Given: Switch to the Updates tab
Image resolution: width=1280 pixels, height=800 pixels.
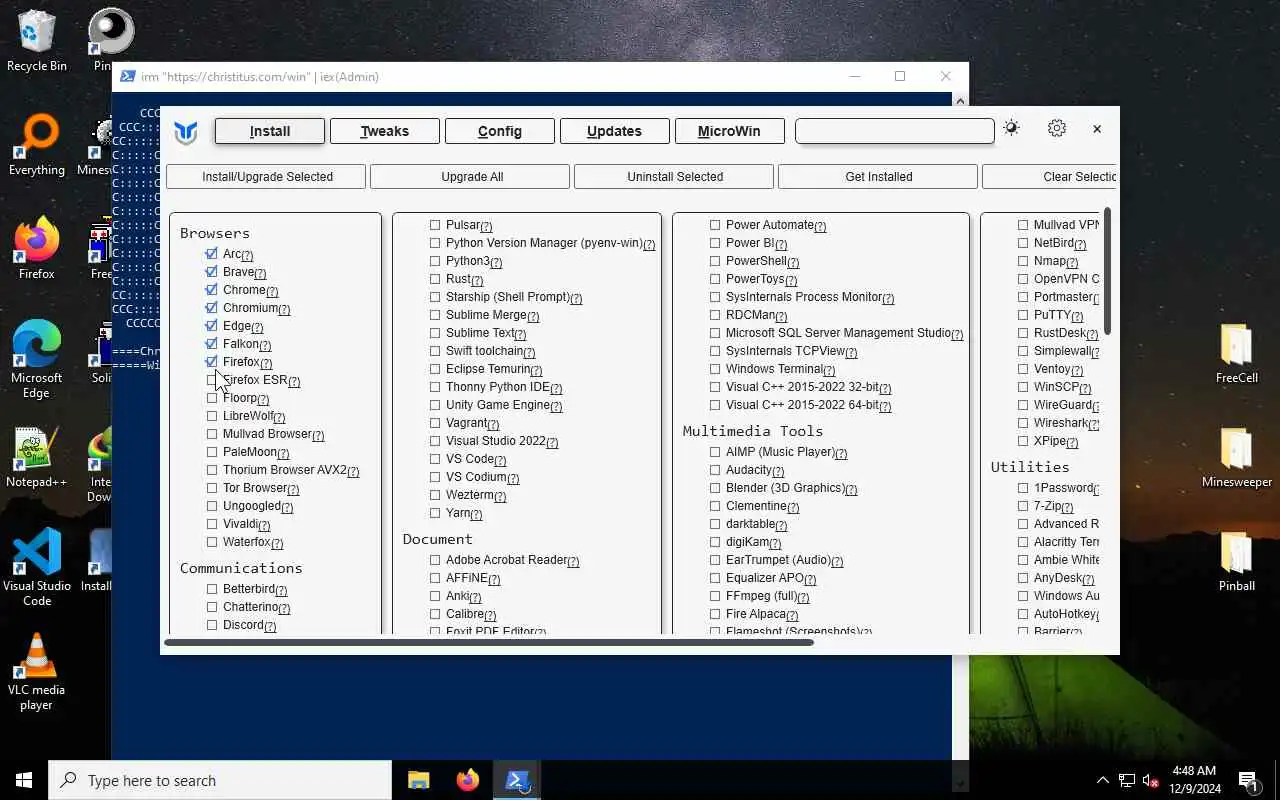Looking at the screenshot, I should click(615, 131).
